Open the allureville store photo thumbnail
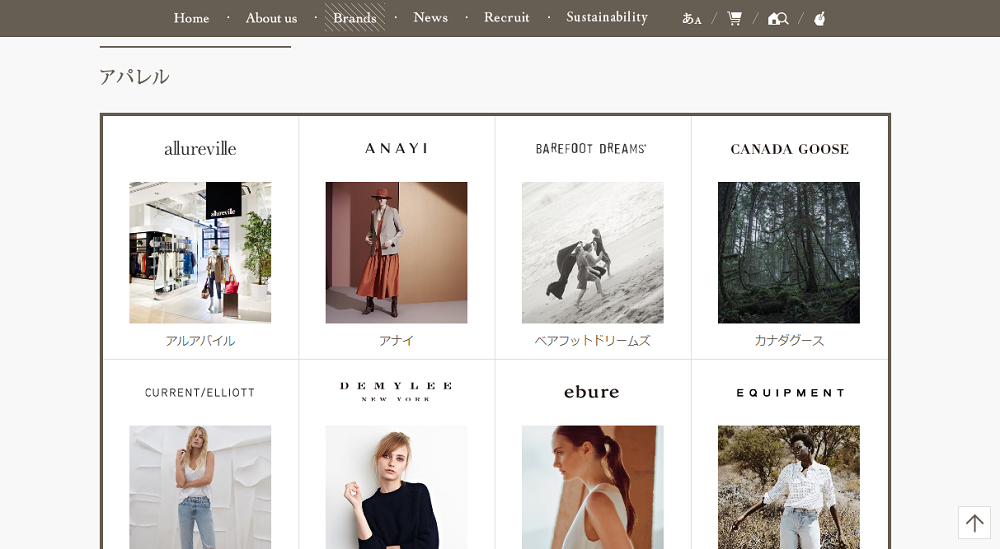Screen dimensions: 1000x549 (200, 253)
